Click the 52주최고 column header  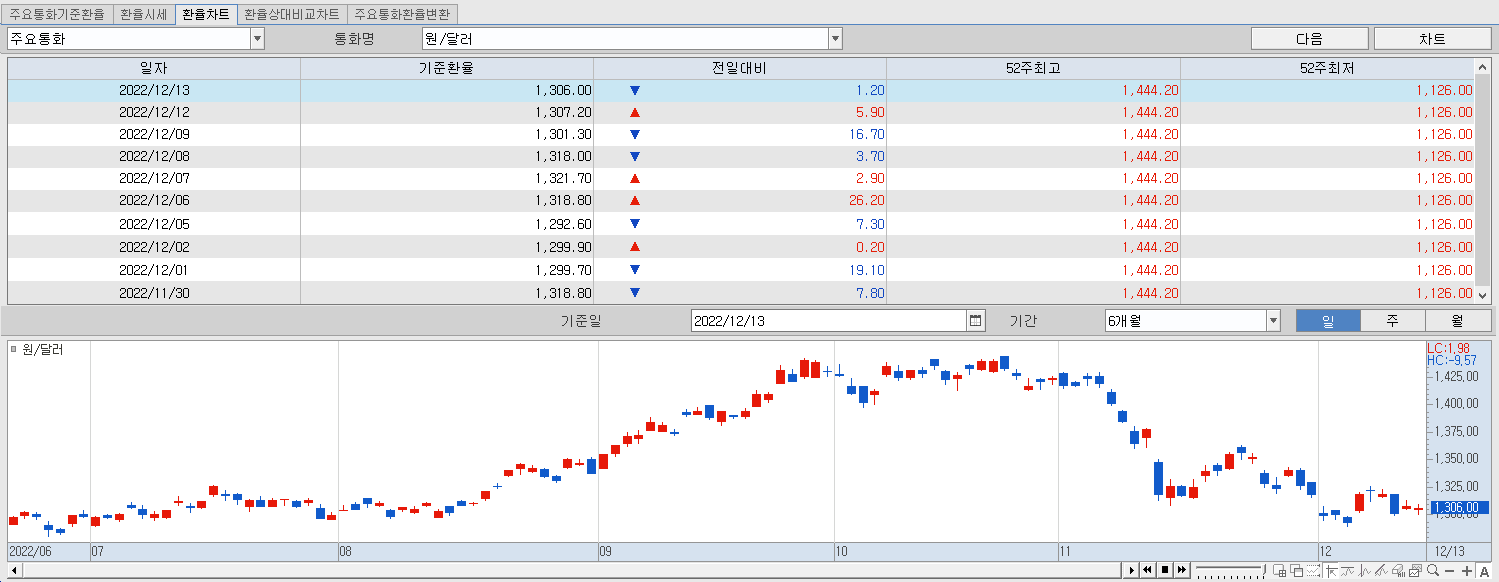(x=1033, y=68)
